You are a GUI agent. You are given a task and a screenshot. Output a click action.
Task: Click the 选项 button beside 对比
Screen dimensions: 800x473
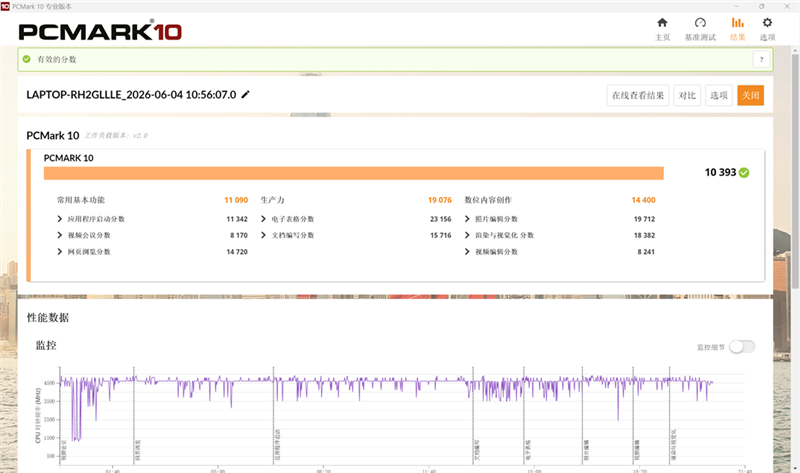click(x=718, y=95)
